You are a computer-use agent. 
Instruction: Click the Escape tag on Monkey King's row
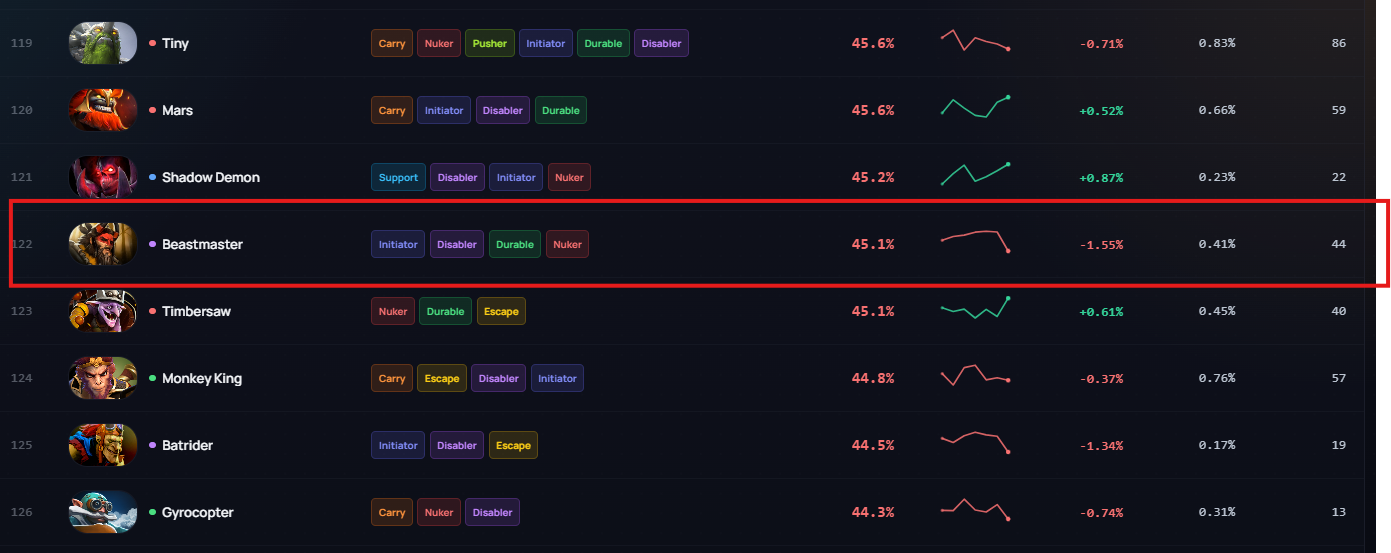click(442, 378)
